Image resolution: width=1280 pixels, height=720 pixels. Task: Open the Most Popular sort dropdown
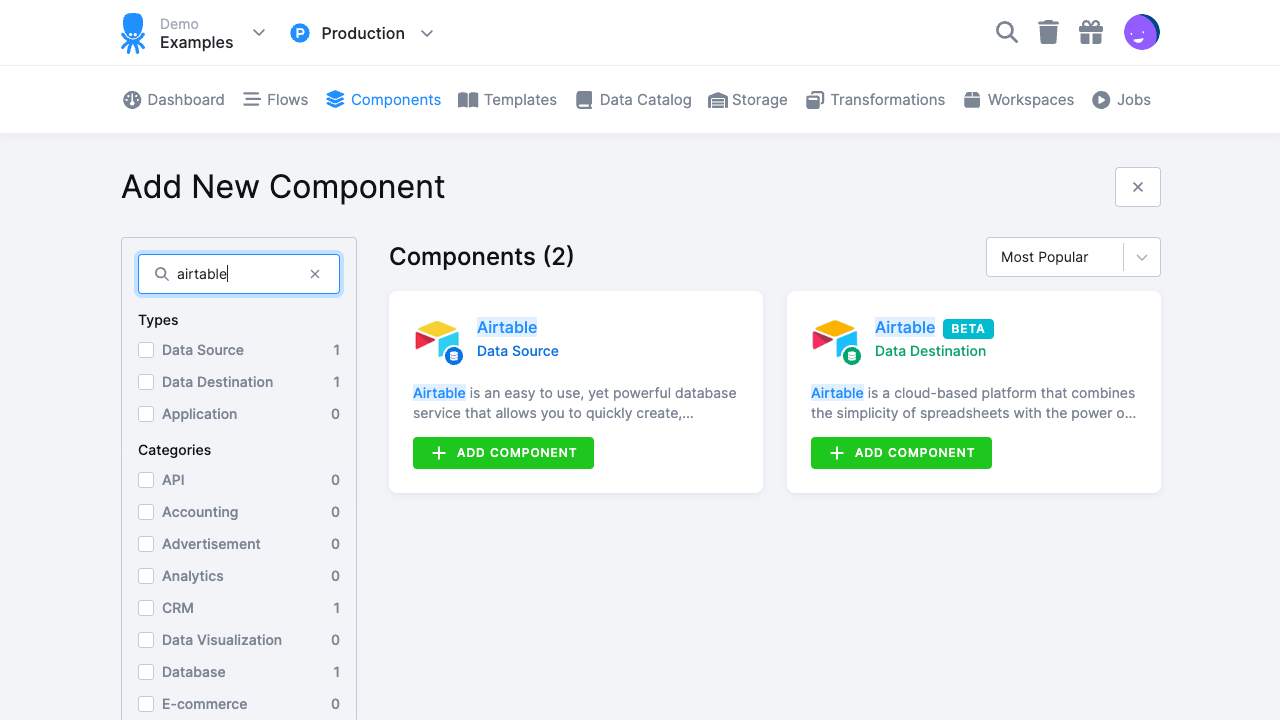click(1072, 257)
